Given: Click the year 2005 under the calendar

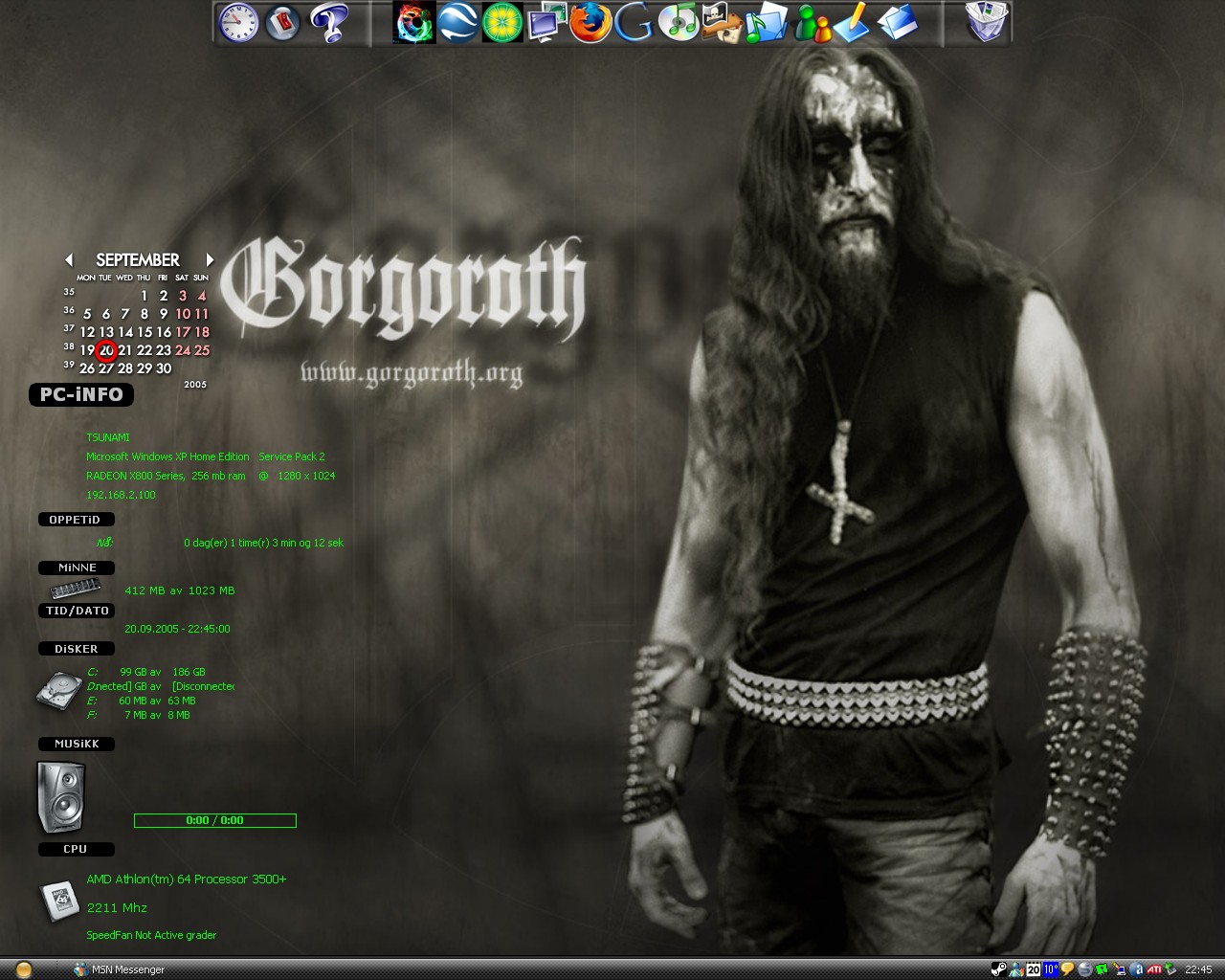Looking at the screenshot, I should pyautogui.click(x=195, y=385).
